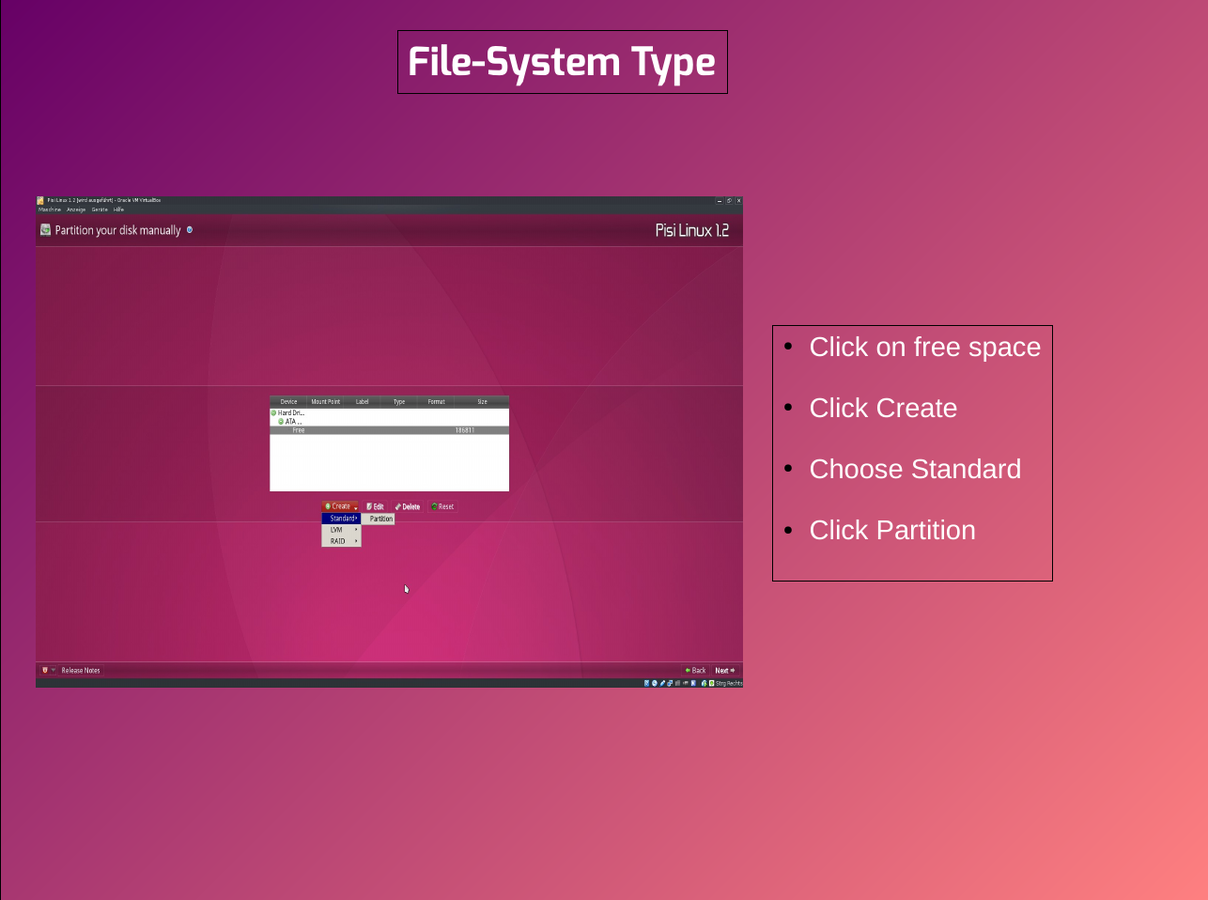1208x900 pixels.
Task: Open the Anzeige menu in VirtualBox
Action: (76, 209)
